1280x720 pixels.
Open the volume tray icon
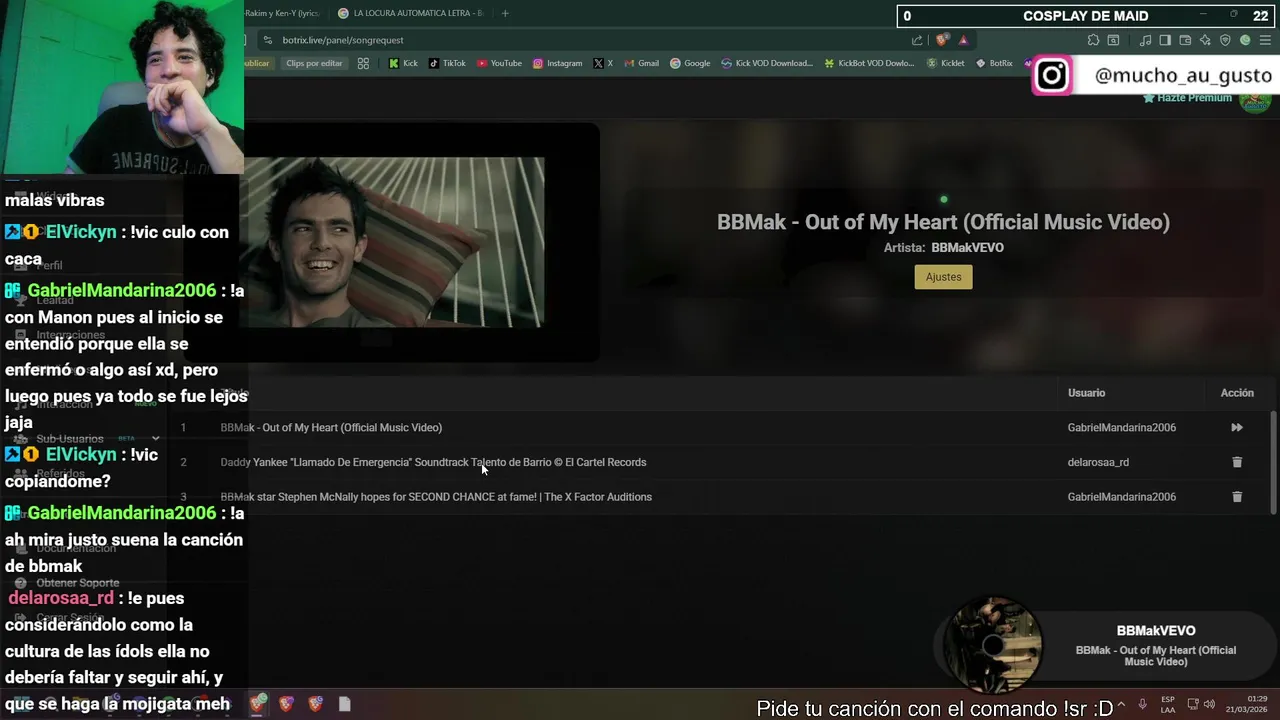(x=1210, y=704)
